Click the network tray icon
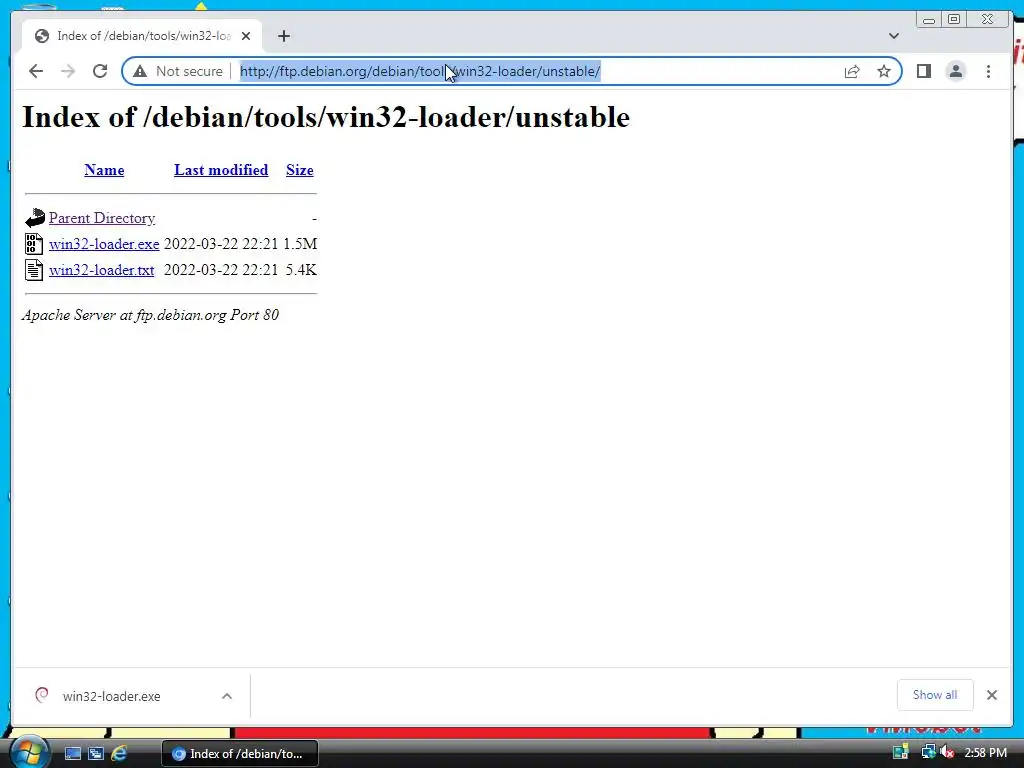Screen dimensions: 1024x768 pyautogui.click(x=927, y=752)
